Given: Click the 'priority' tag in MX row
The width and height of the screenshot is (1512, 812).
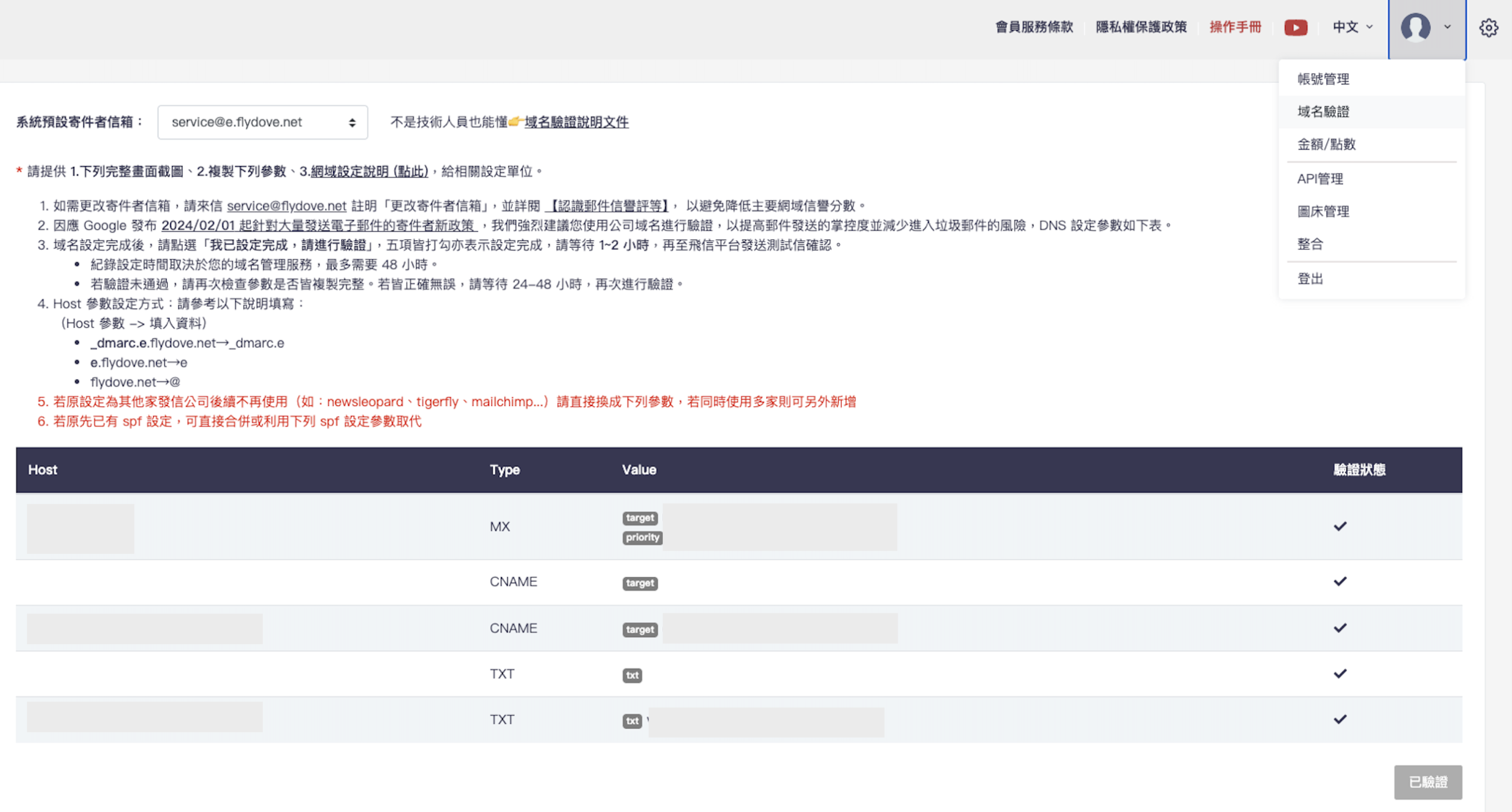Looking at the screenshot, I should click(642, 537).
